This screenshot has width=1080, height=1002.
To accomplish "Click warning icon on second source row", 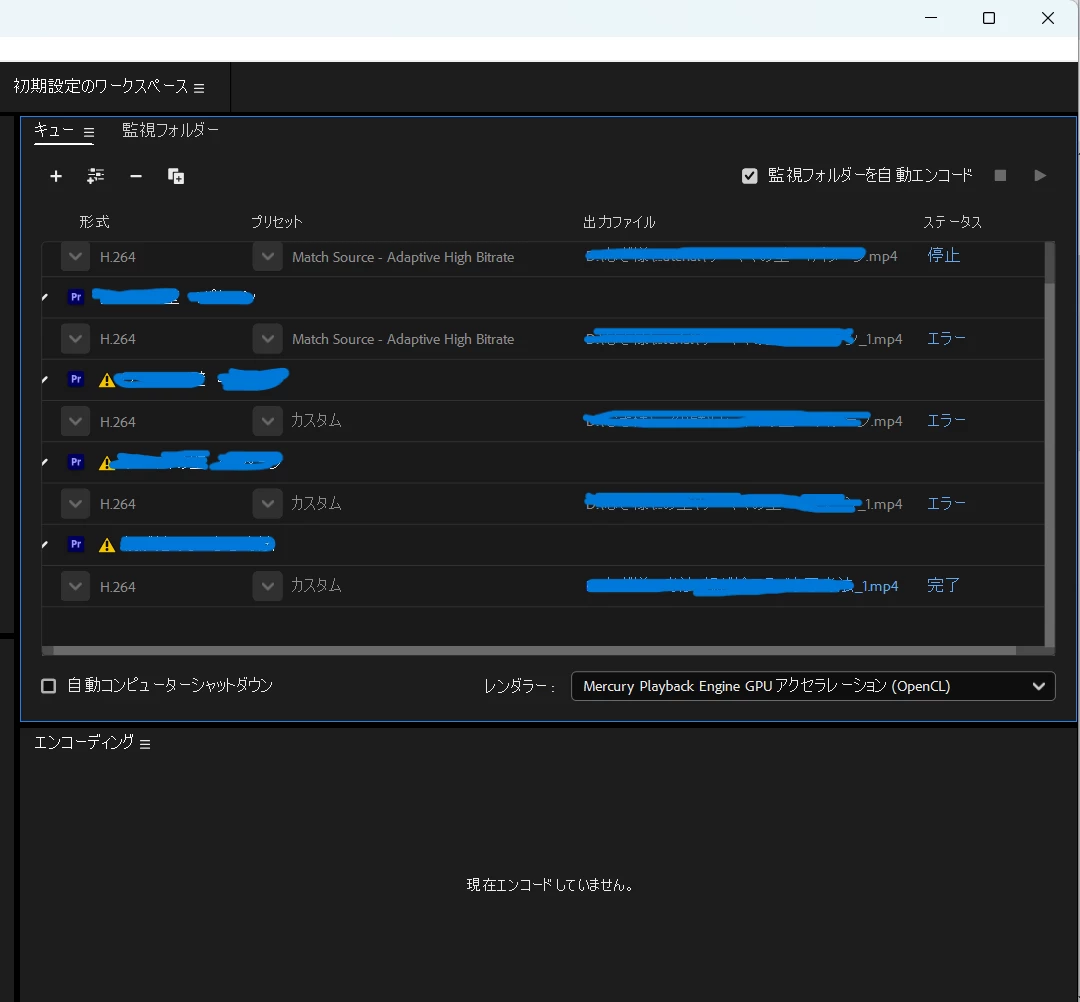I will 107,380.
